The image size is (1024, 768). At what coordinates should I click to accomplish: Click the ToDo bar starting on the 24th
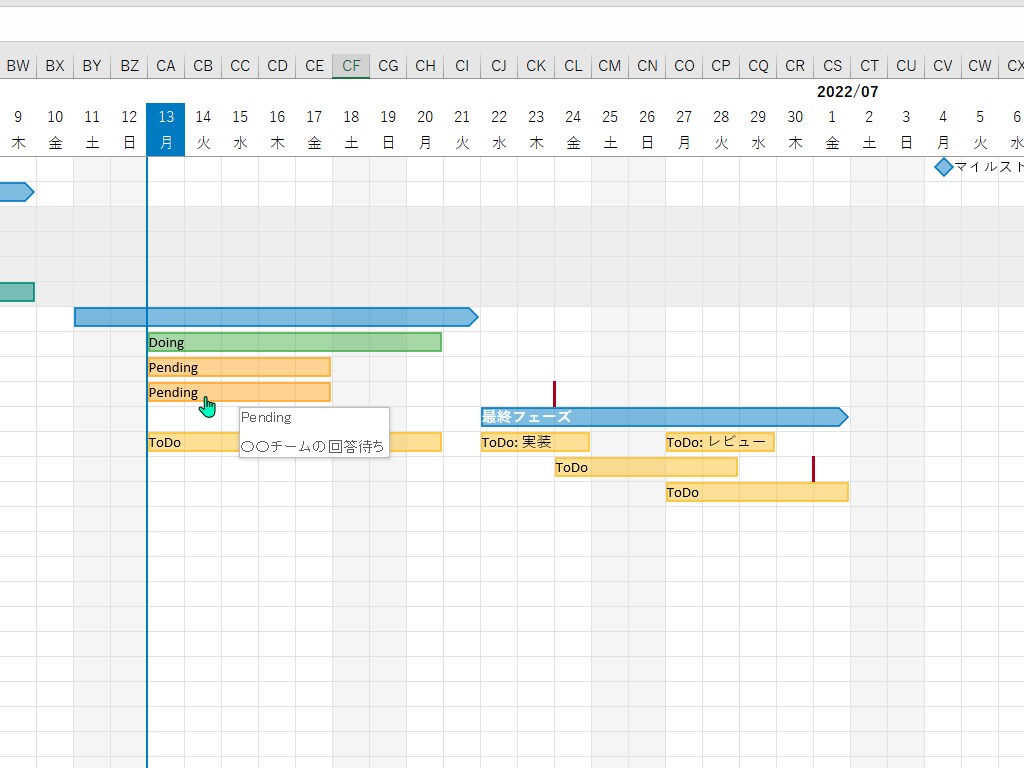click(x=646, y=467)
